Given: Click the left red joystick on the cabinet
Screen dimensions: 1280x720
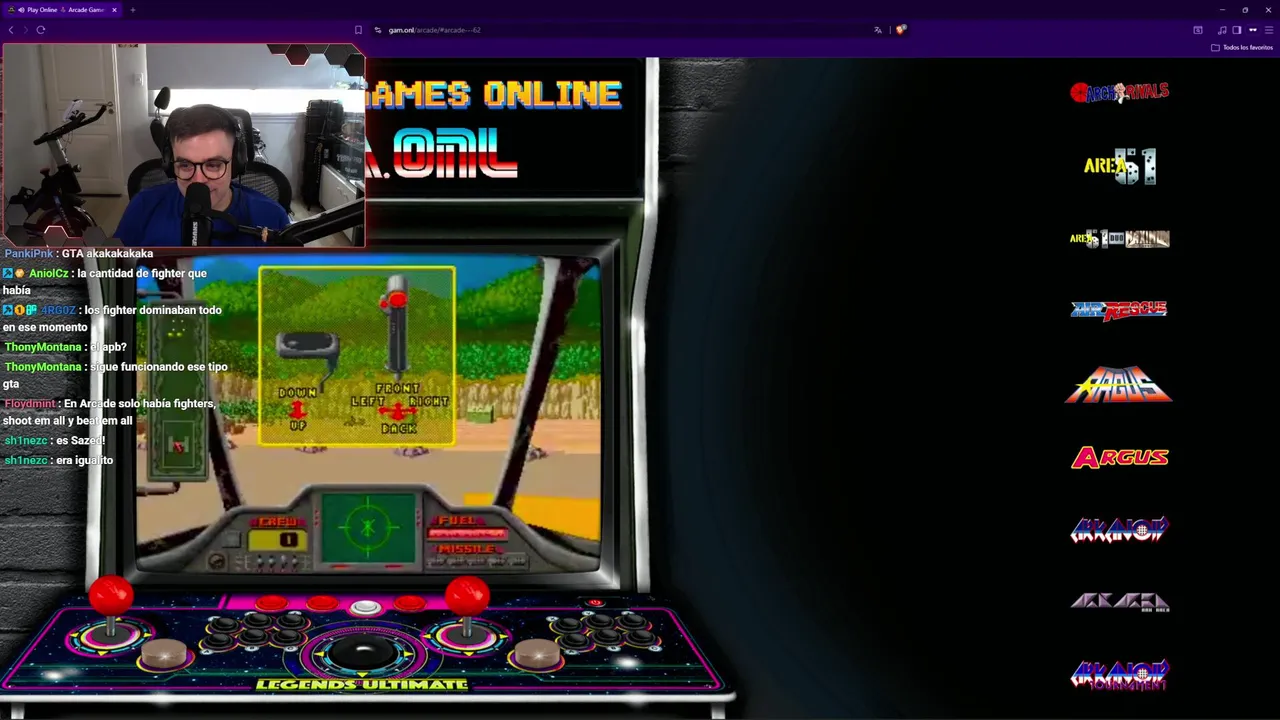Looking at the screenshot, I should [x=111, y=598].
